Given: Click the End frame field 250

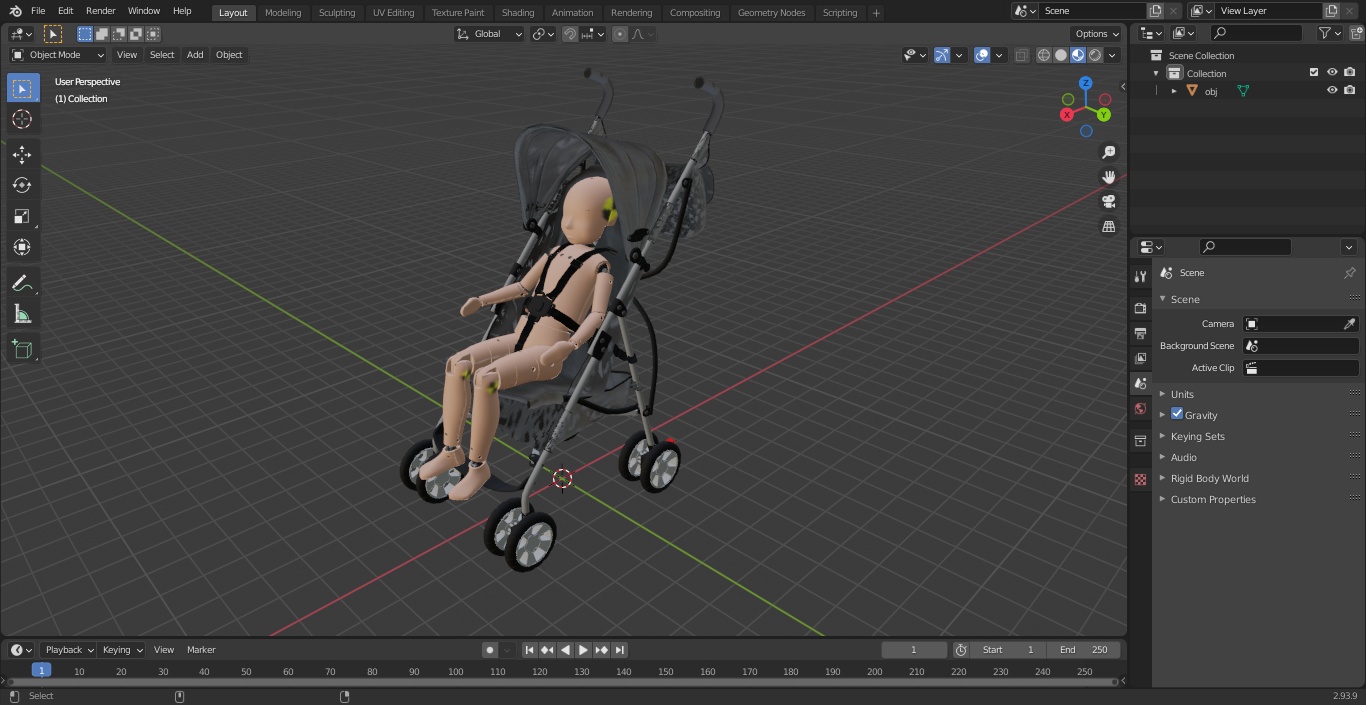Looking at the screenshot, I should click(1084, 650).
